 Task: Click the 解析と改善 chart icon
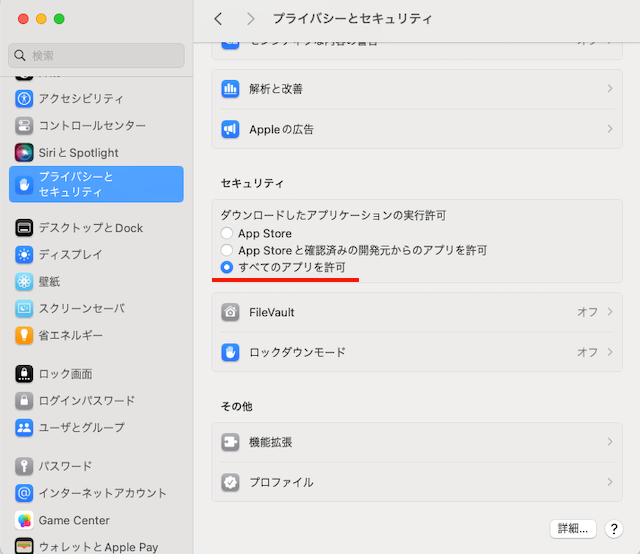pos(230,89)
